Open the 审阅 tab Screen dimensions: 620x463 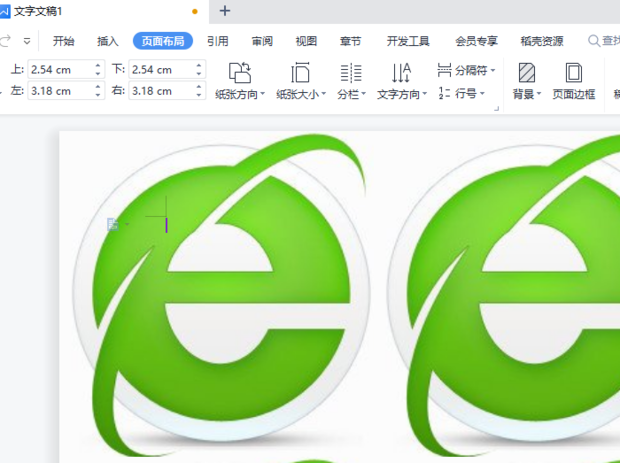(262, 41)
